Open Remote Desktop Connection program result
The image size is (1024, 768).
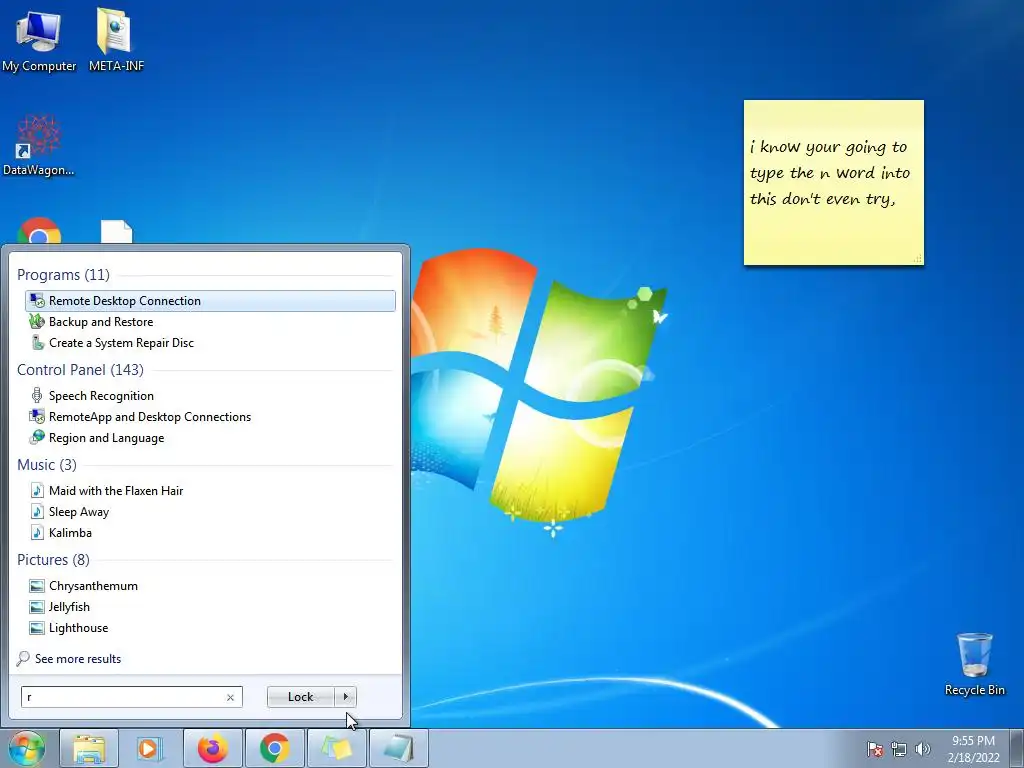point(210,300)
